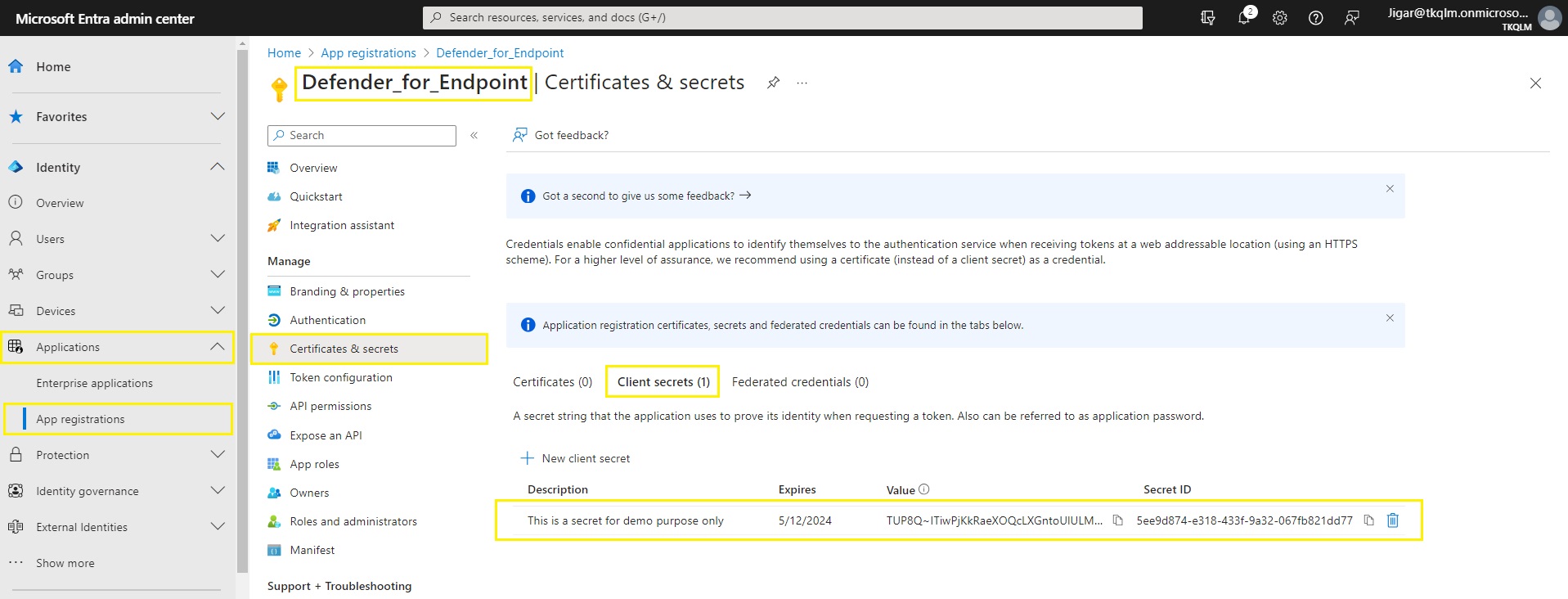Viewport: 1568px width, 599px height.
Task: Dismiss the credentials info banner
Action: [x=1390, y=318]
